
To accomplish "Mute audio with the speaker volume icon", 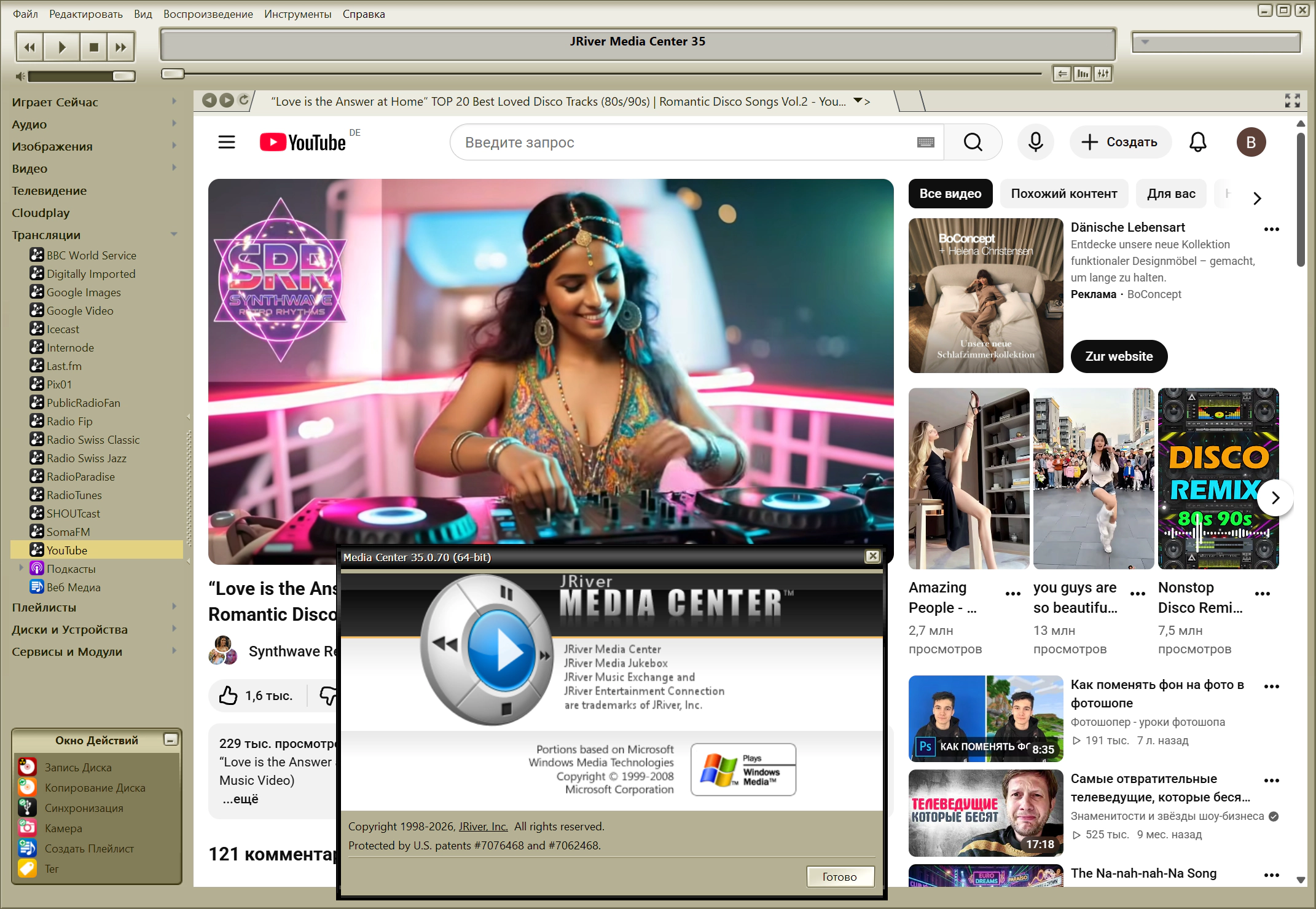I will coord(20,76).
